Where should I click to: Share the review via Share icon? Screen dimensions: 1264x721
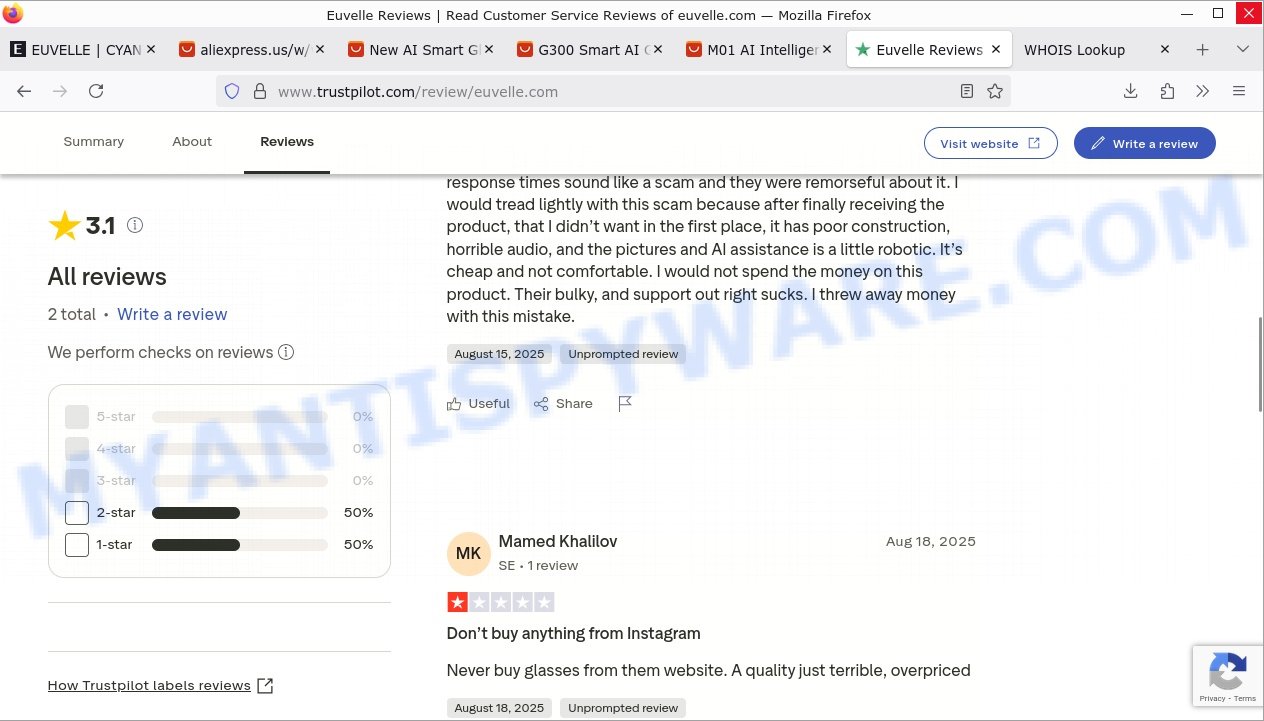[x=563, y=404]
